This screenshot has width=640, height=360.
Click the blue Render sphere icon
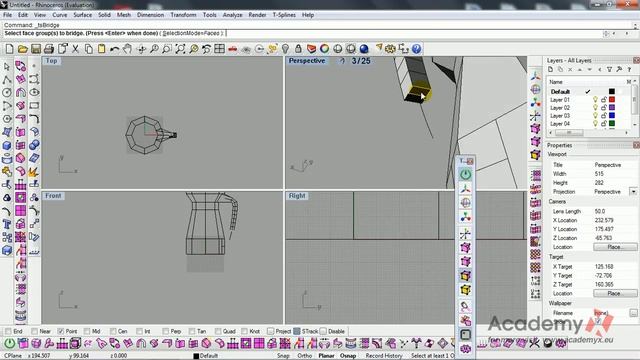(364, 49)
